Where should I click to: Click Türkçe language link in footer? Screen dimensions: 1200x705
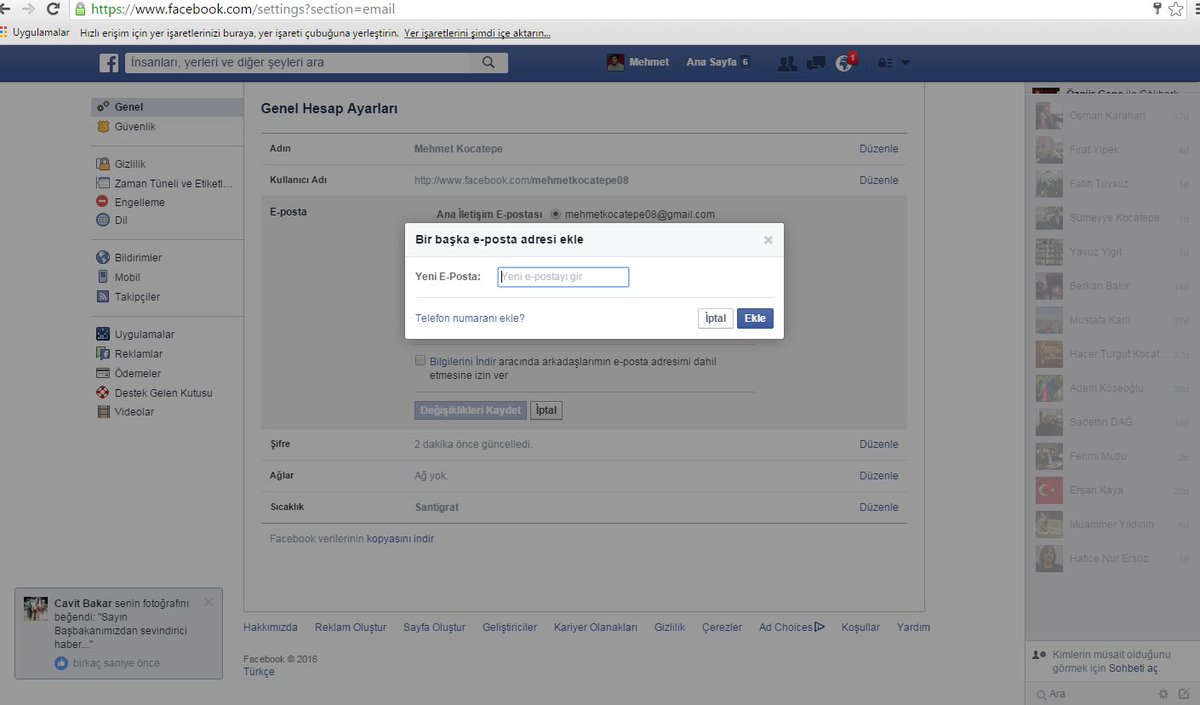pos(259,672)
